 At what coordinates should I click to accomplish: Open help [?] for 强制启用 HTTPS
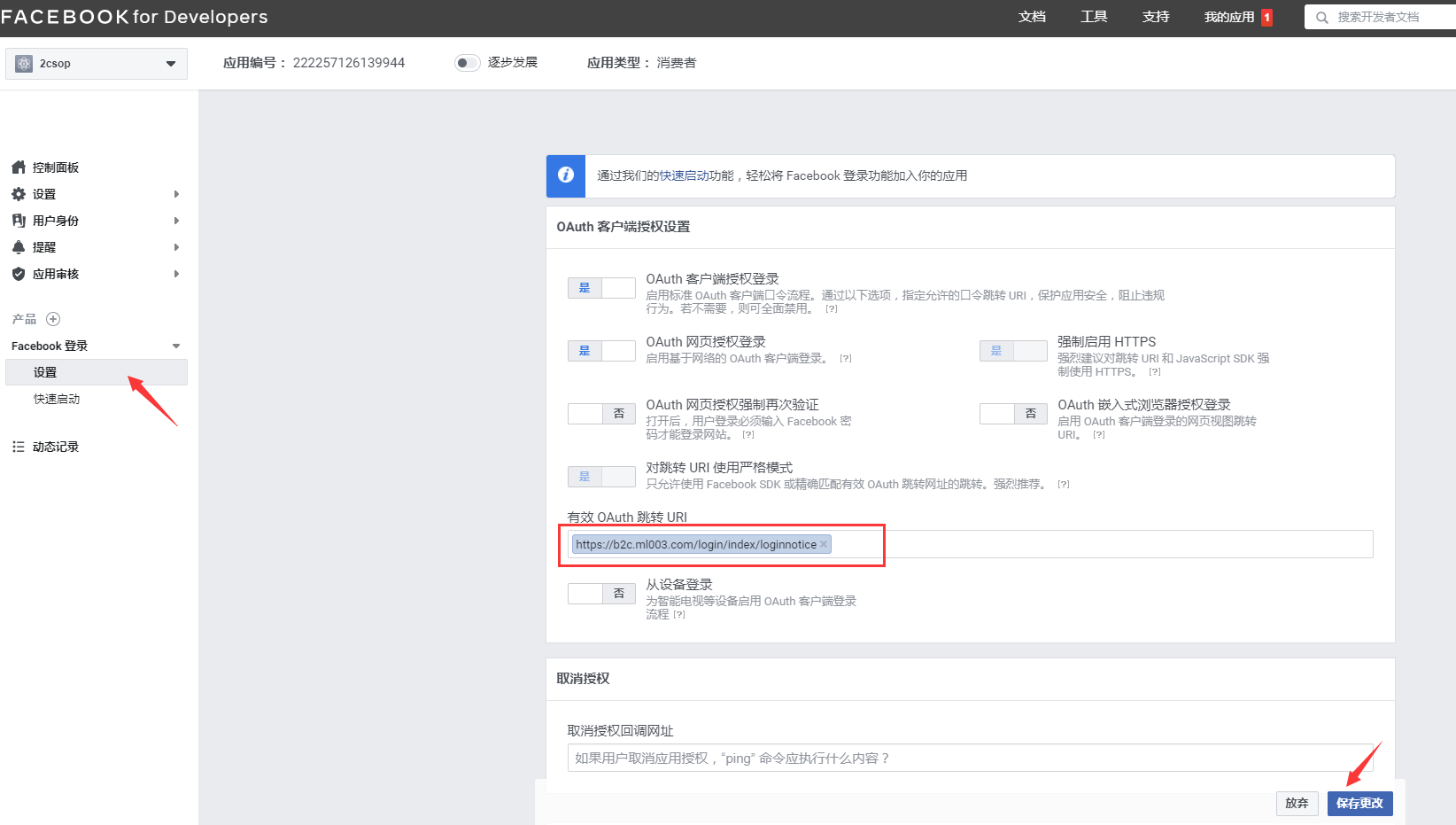pos(1155,372)
